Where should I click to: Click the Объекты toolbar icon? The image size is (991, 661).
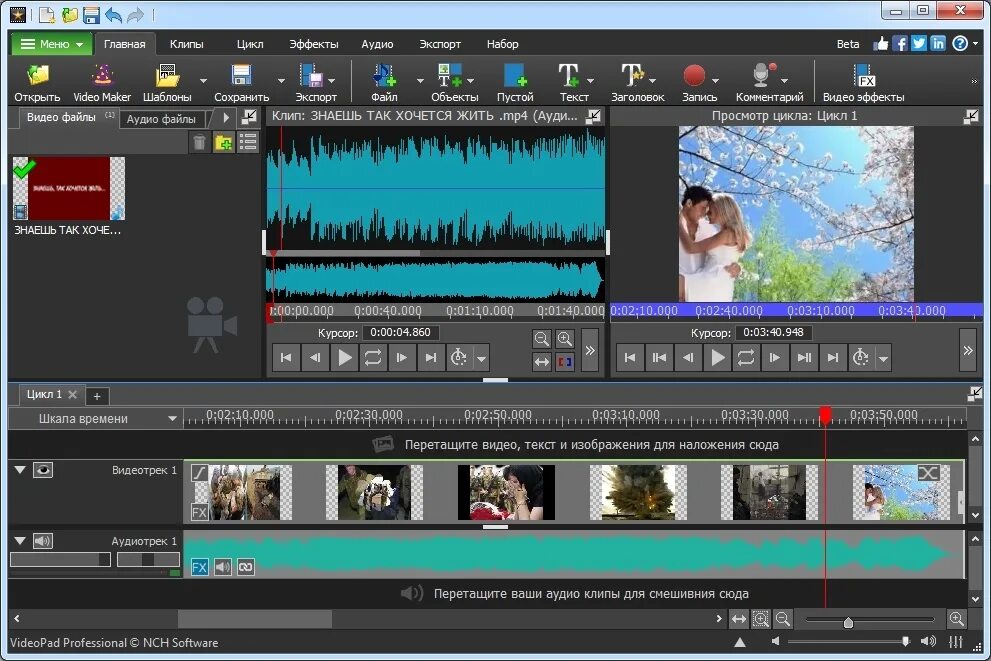[449, 76]
